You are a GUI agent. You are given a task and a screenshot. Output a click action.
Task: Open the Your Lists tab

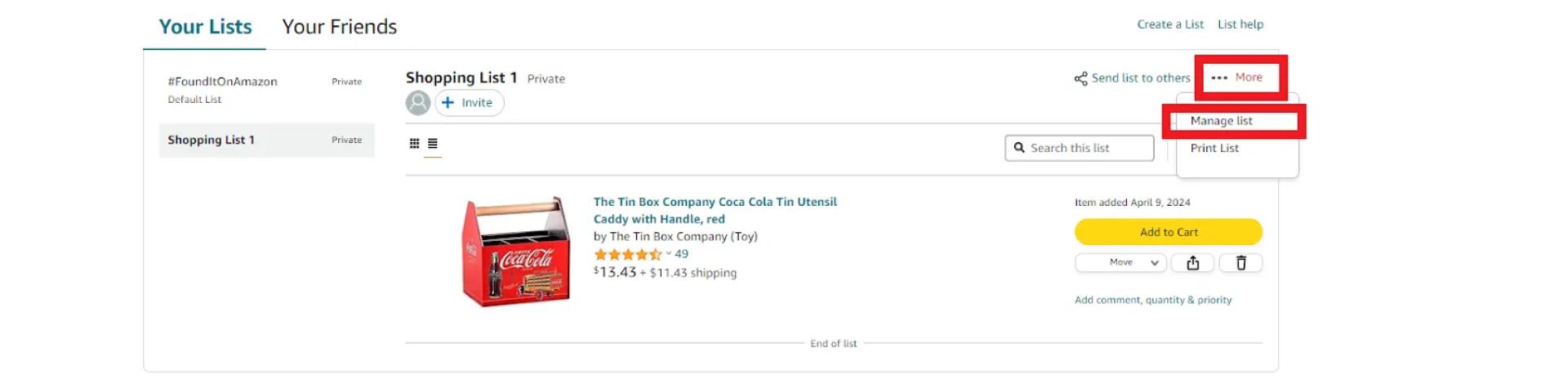click(x=205, y=27)
